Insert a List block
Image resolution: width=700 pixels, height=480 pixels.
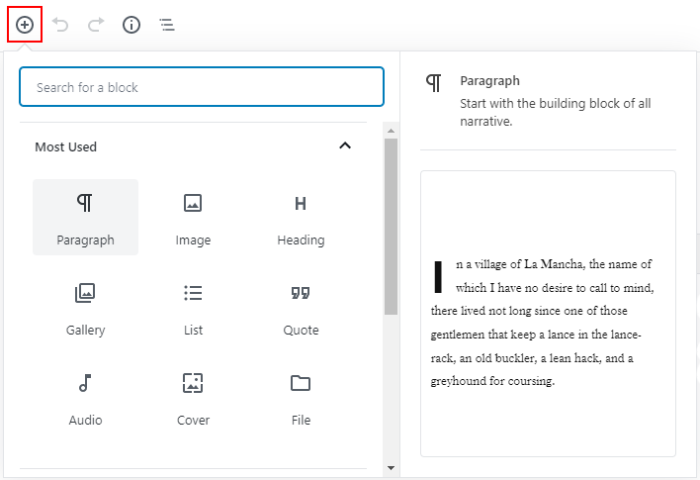pos(193,309)
